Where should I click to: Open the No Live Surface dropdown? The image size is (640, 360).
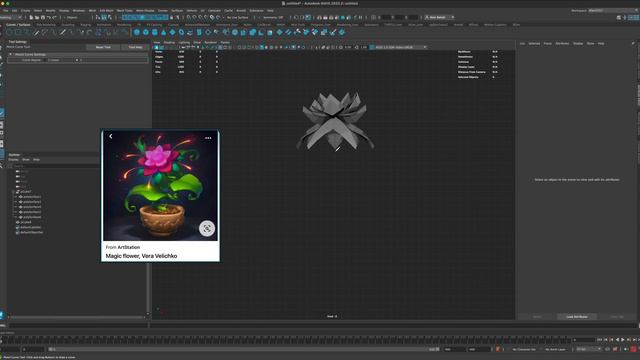tap(238, 18)
